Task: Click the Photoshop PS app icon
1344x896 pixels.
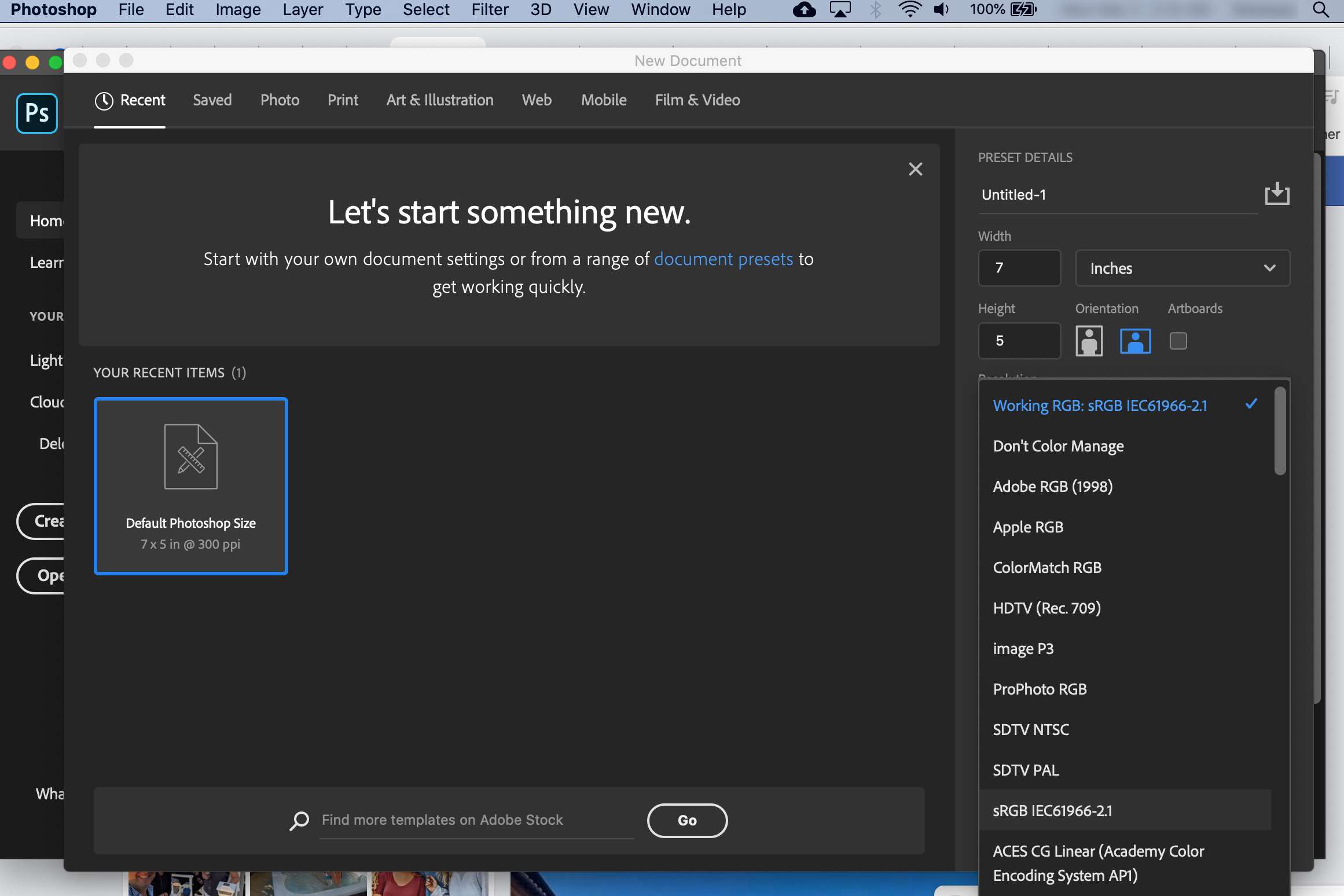Action: (37, 111)
